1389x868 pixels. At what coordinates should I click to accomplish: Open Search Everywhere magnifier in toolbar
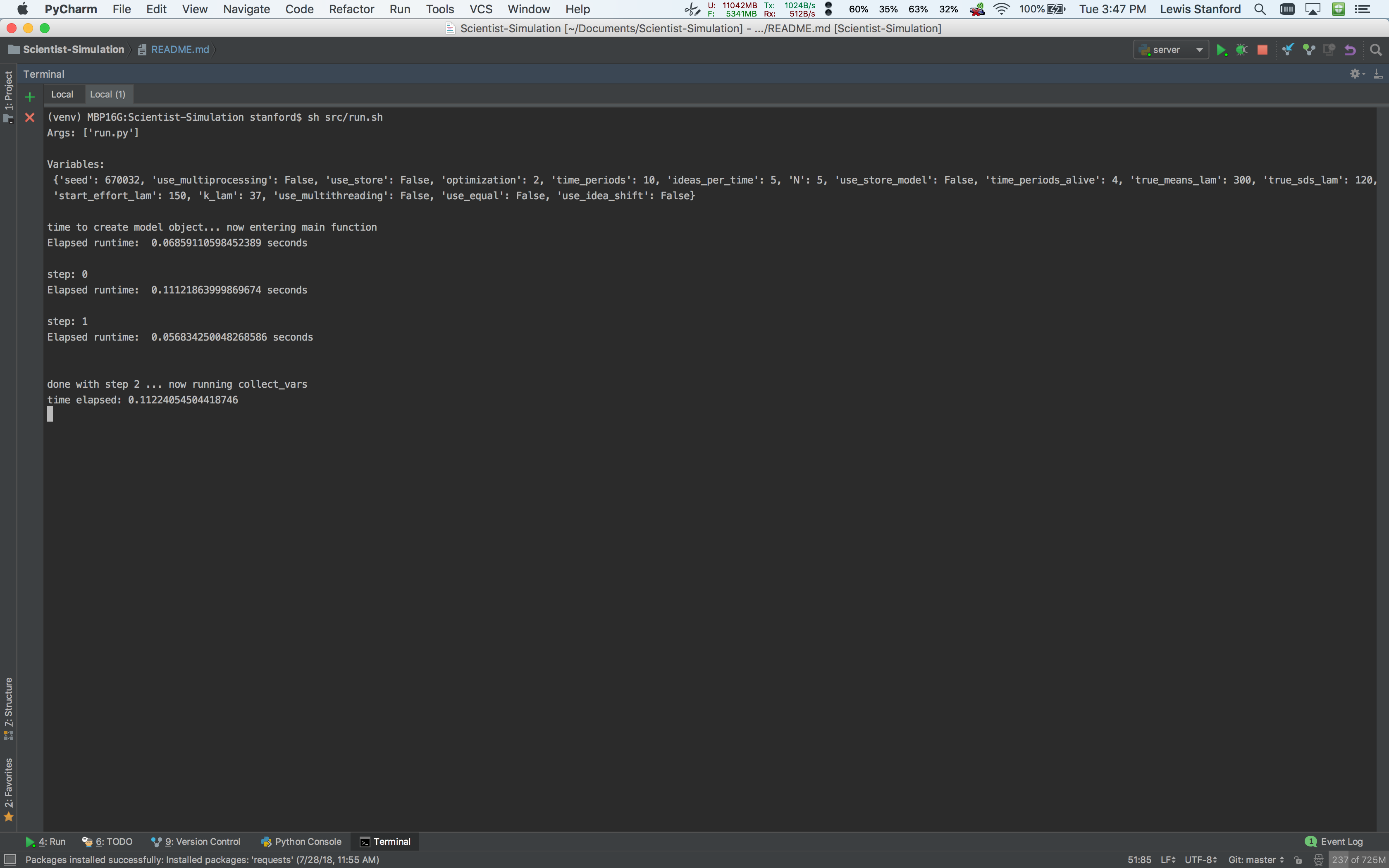pos(1376,50)
